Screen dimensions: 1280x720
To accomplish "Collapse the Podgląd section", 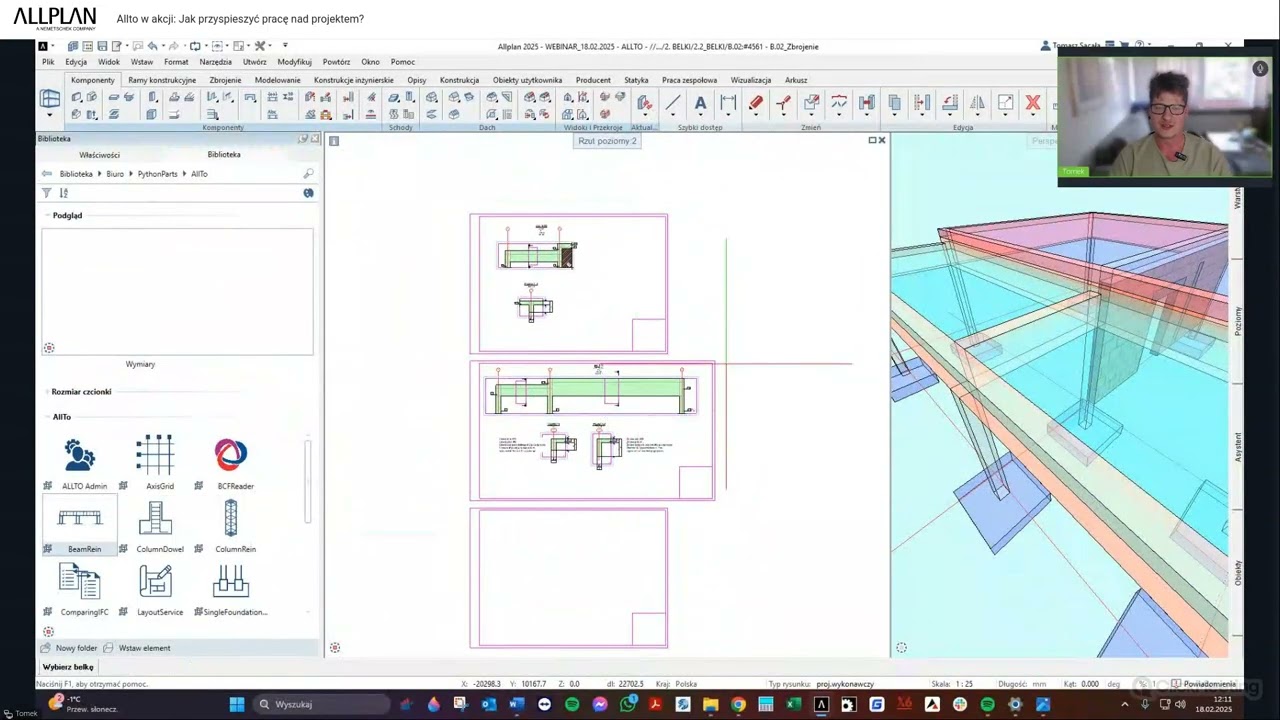I will pyautogui.click(x=46, y=216).
